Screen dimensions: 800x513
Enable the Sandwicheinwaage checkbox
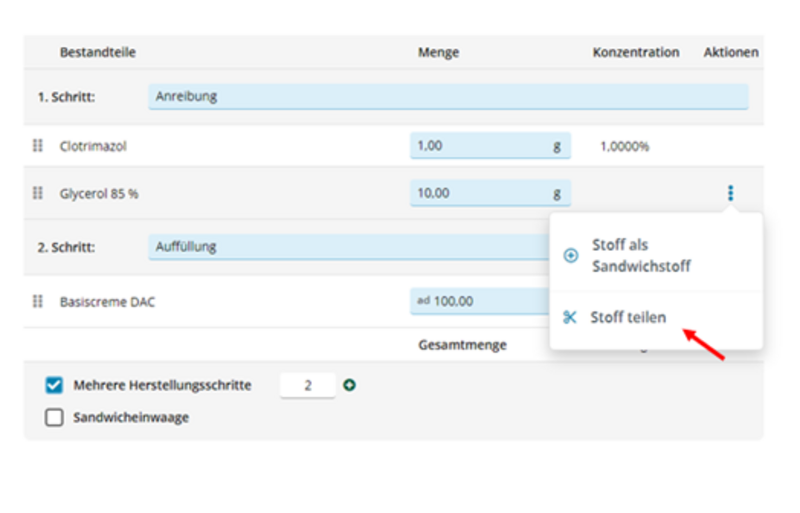point(55,418)
